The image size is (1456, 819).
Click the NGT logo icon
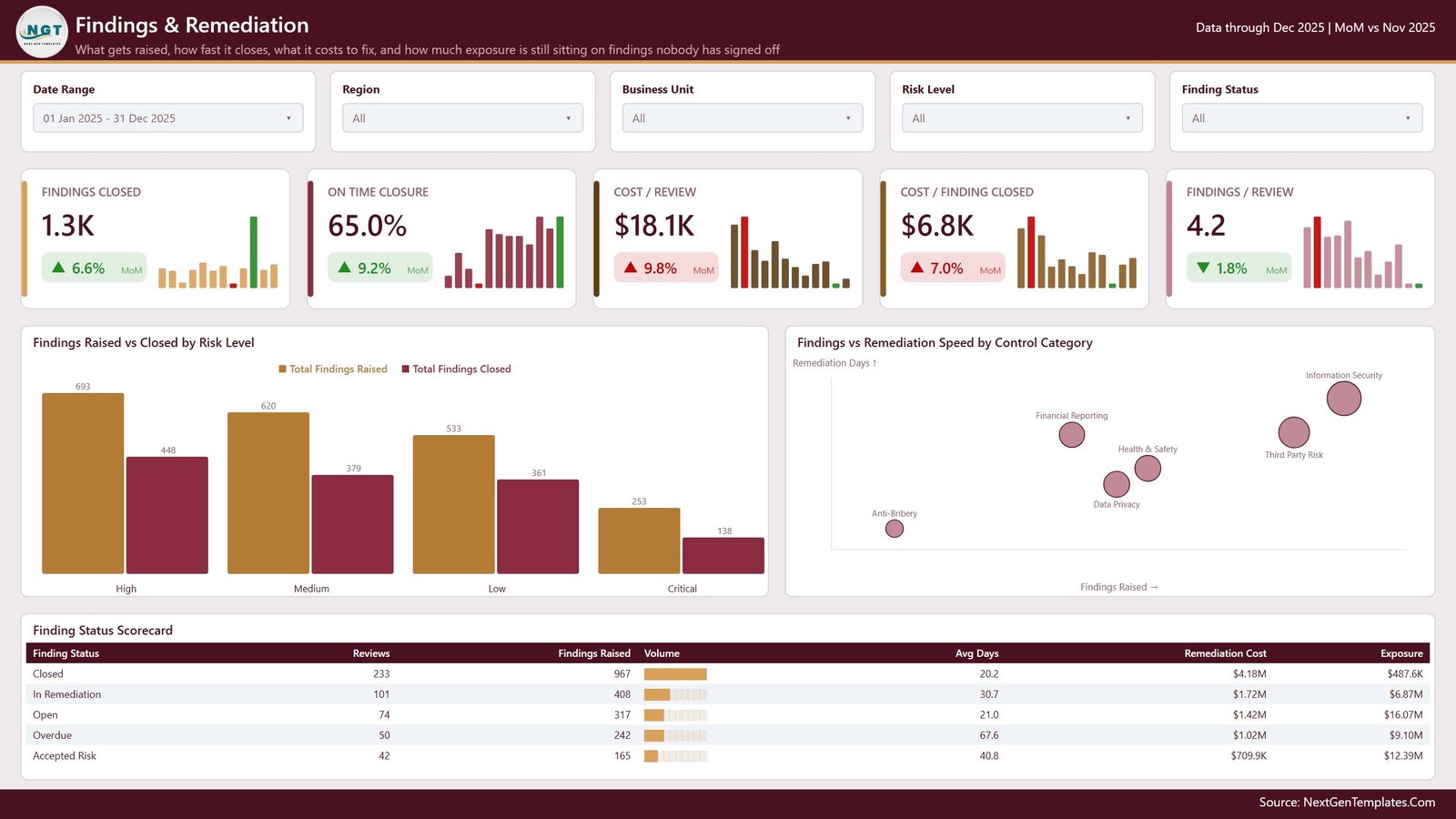[42, 31]
